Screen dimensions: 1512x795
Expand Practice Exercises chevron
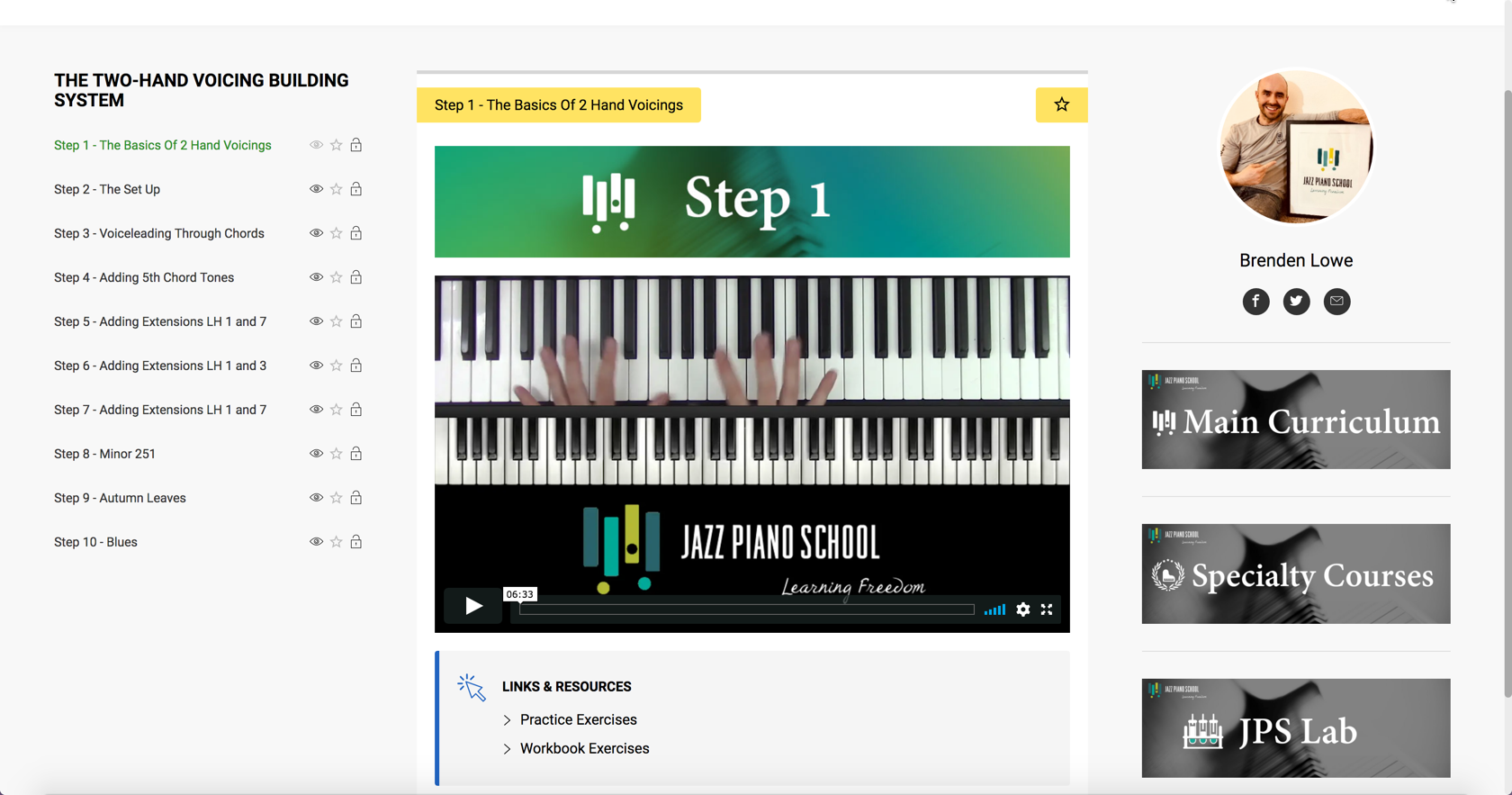[x=508, y=720]
